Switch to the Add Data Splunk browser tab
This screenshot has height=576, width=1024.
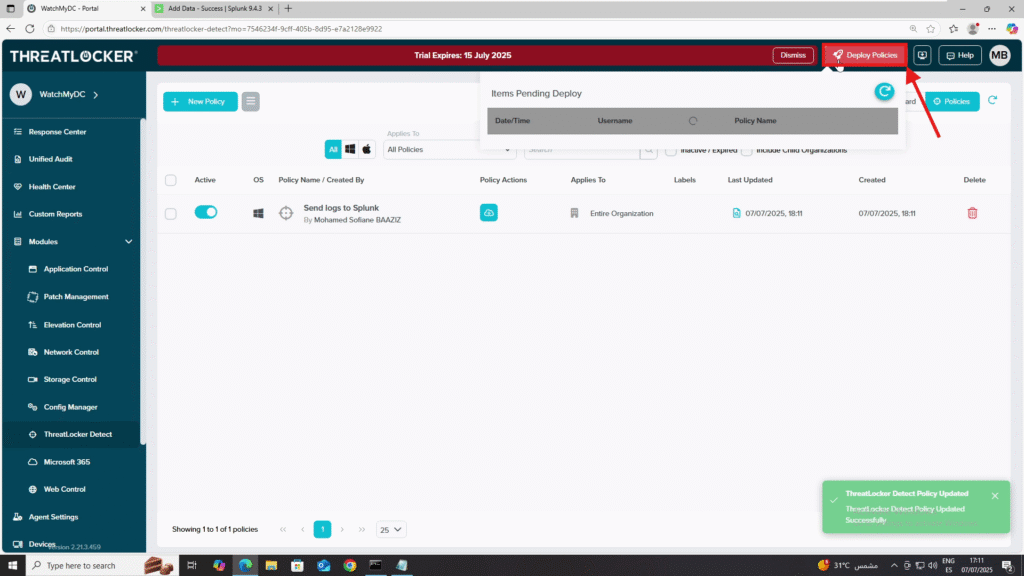(x=214, y=8)
